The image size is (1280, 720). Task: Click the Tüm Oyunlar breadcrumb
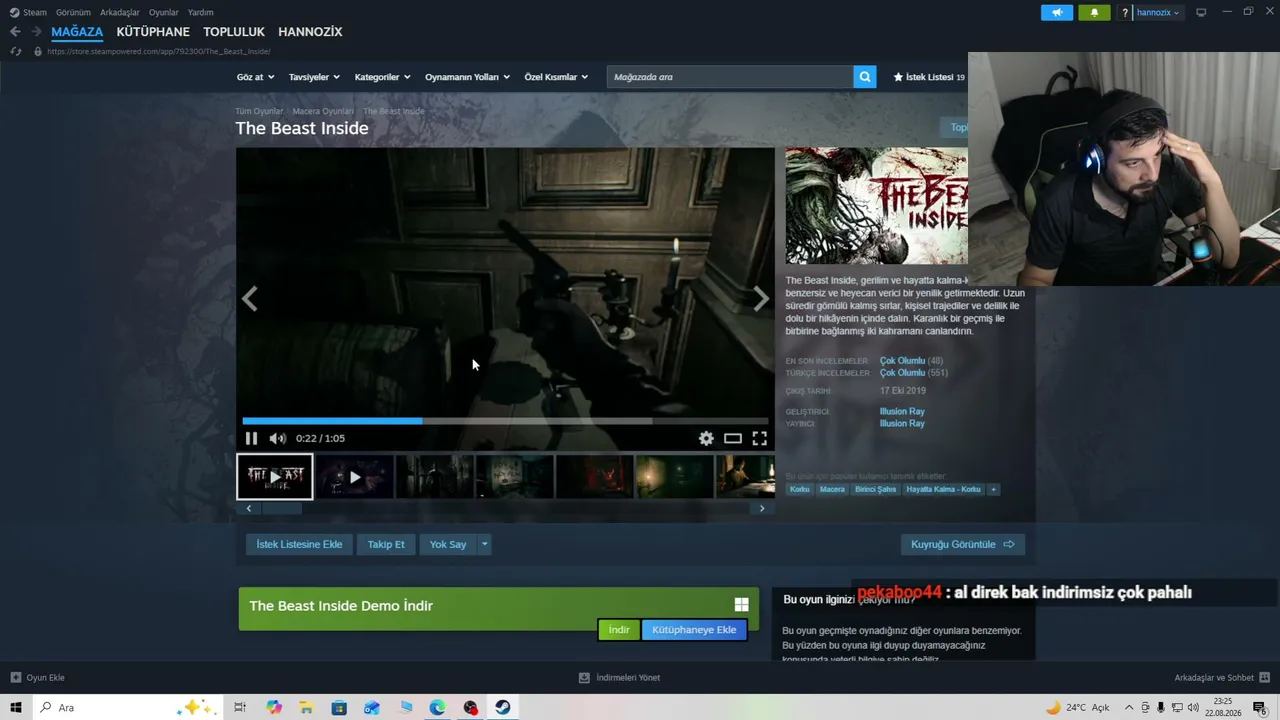coord(259,111)
